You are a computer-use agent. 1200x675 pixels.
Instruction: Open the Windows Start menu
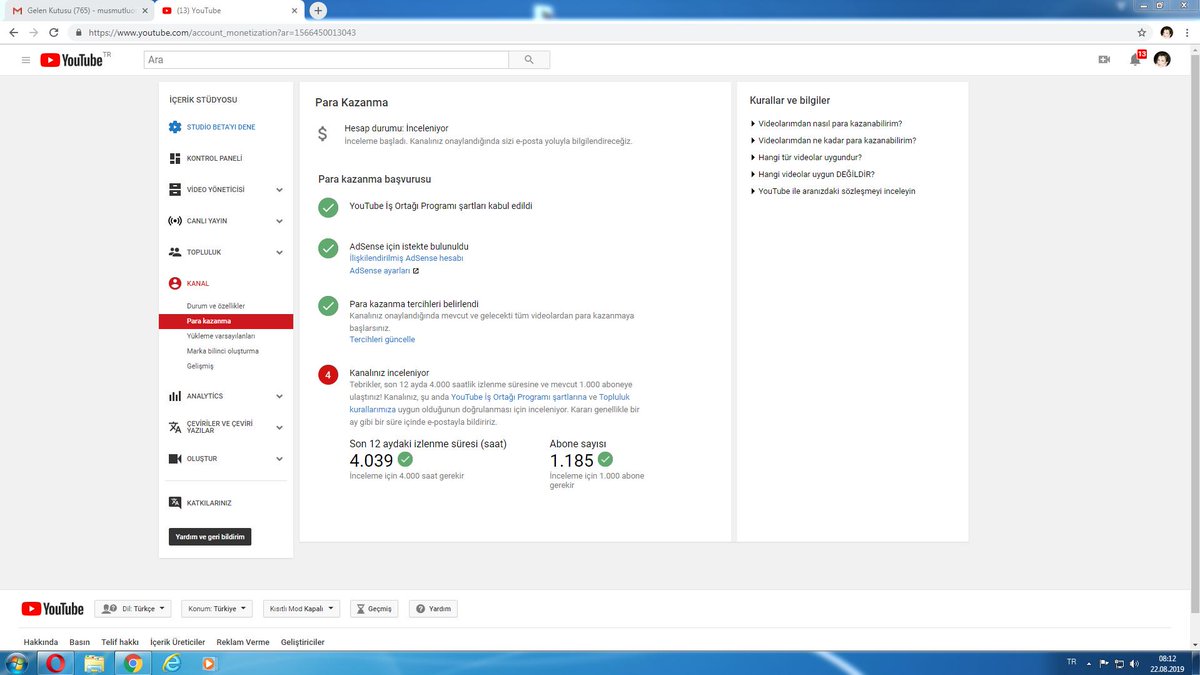(x=17, y=663)
